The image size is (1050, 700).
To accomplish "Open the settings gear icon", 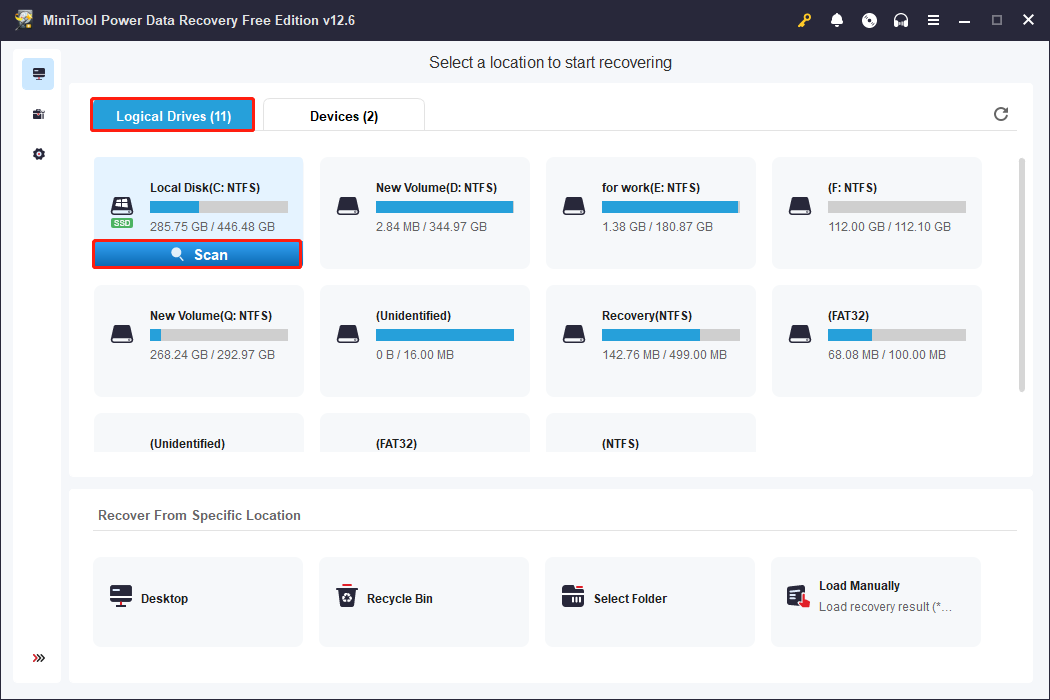I will click(38, 153).
